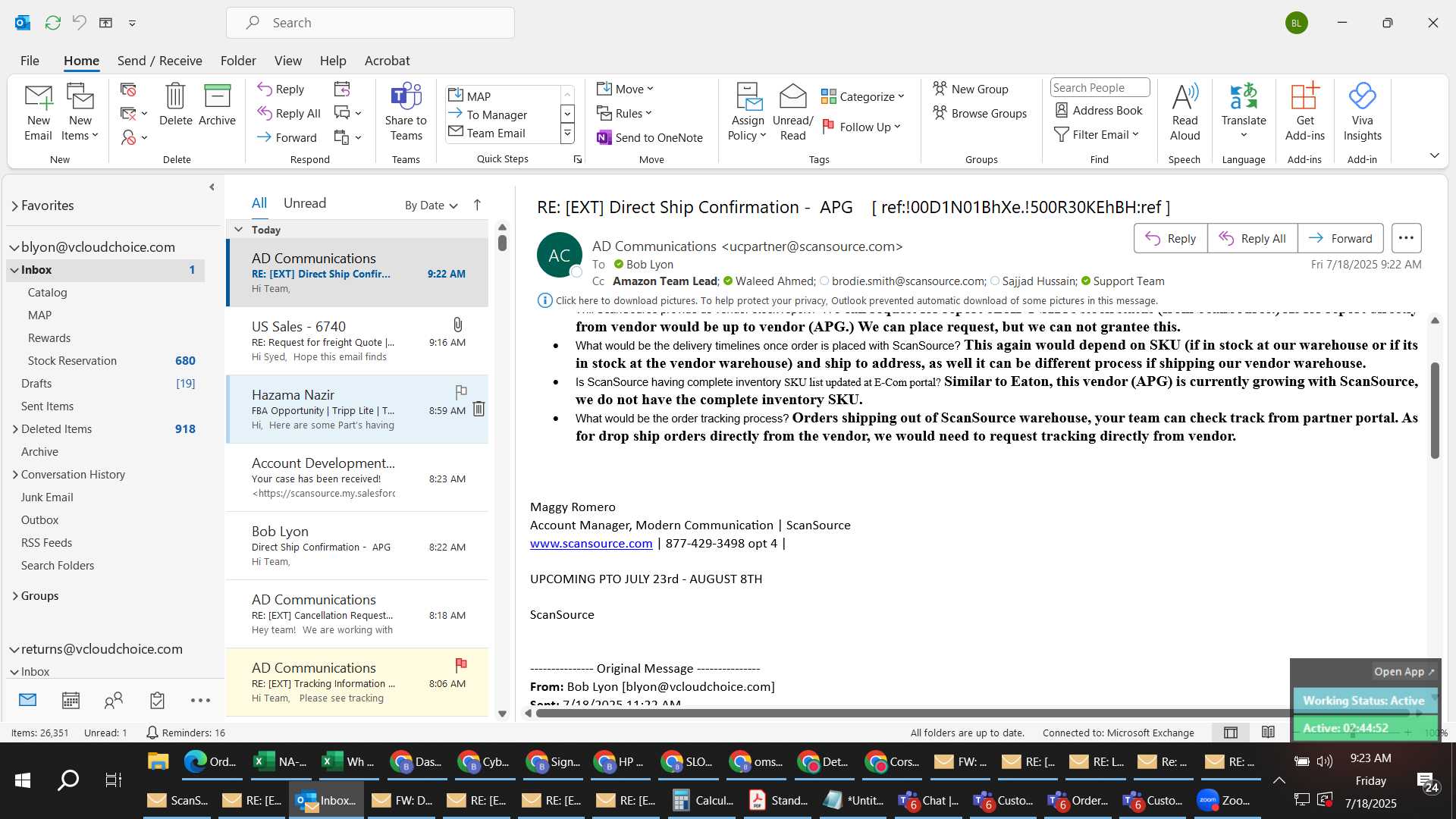Image resolution: width=1456 pixels, height=819 pixels.
Task: Open Filter Email dropdown
Action: click(x=1097, y=134)
